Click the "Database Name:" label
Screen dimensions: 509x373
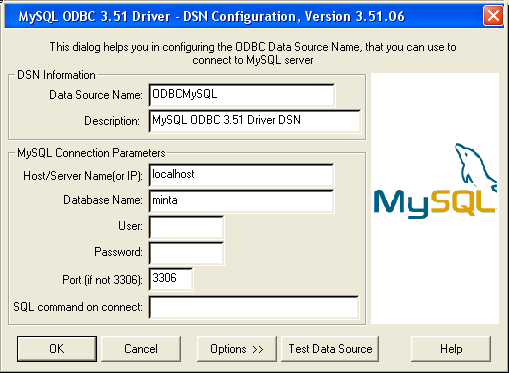(x=103, y=200)
